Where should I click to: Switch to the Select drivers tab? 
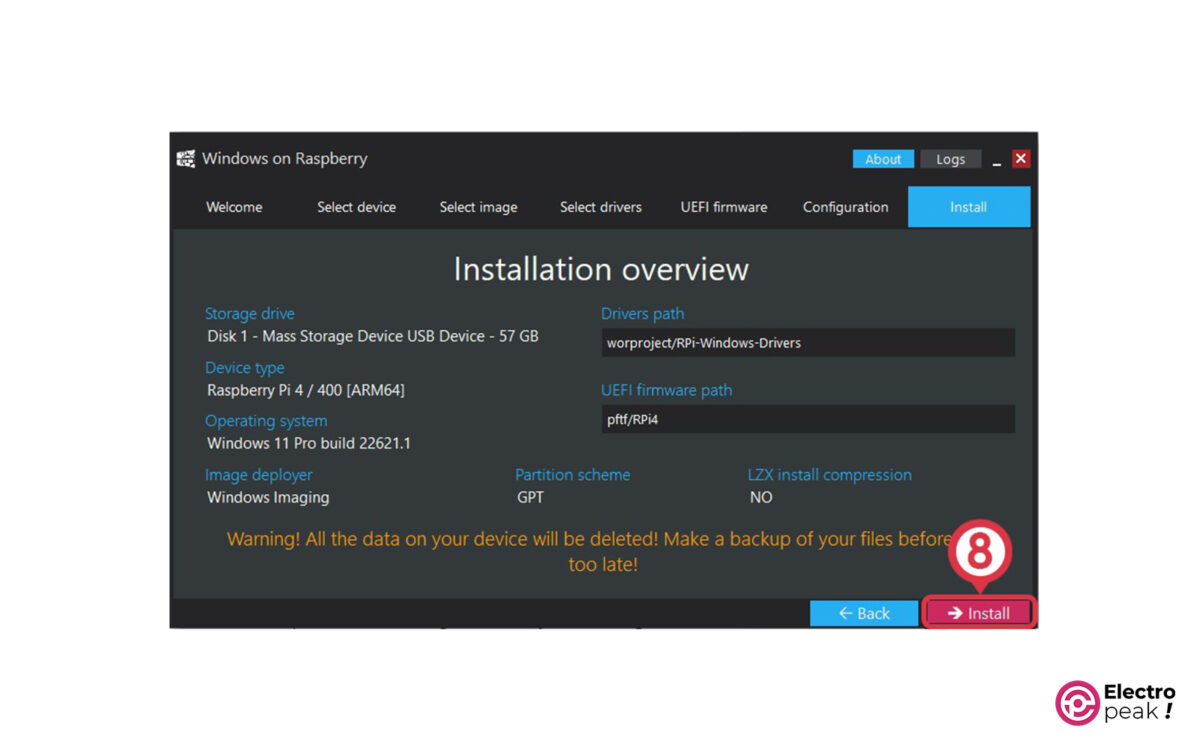pos(601,207)
